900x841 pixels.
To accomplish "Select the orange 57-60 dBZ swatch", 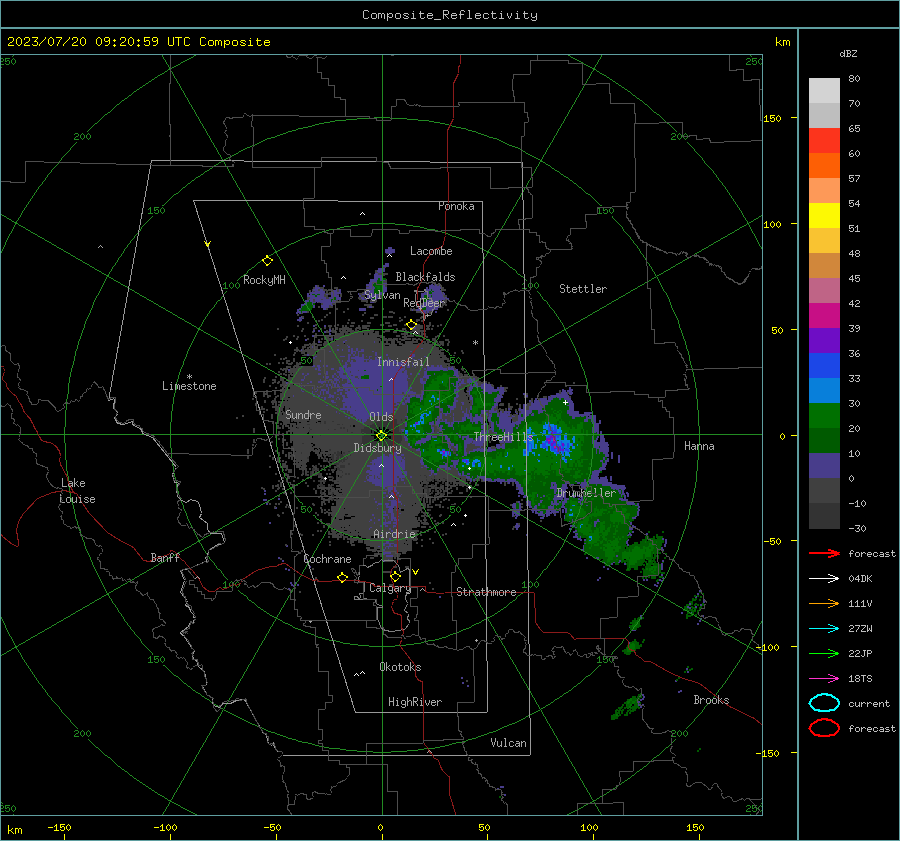I will pyautogui.click(x=824, y=165).
